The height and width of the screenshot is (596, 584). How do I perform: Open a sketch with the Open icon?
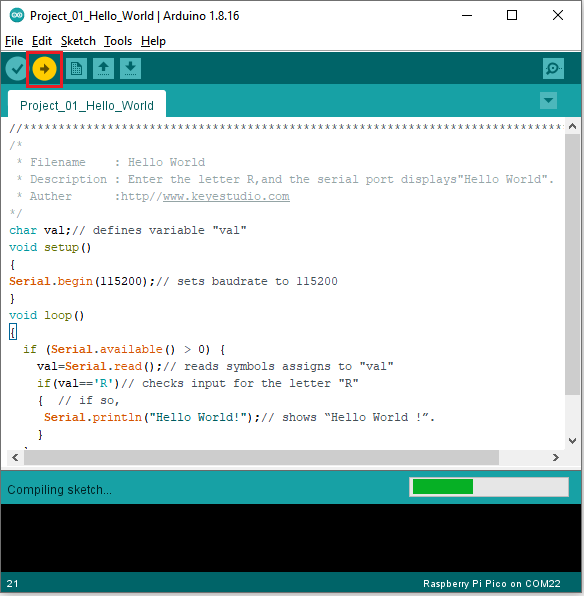coord(103,69)
